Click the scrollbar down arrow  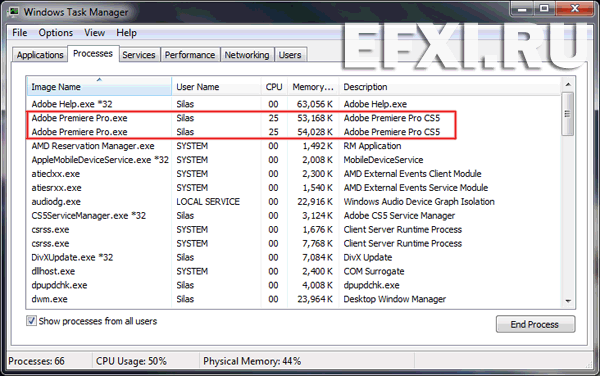568,301
